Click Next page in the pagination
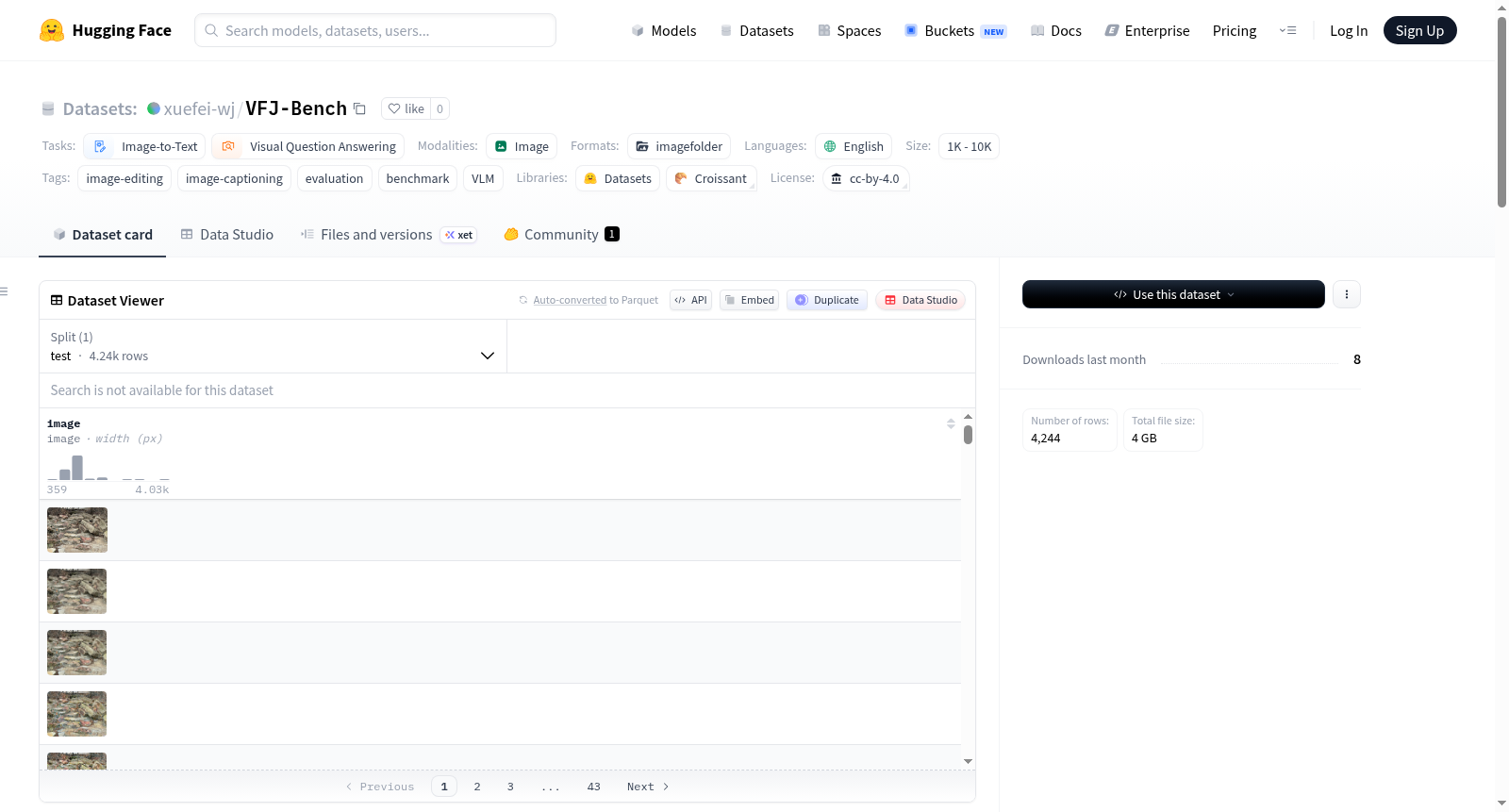Image resolution: width=1509 pixels, height=812 pixels. pyautogui.click(x=648, y=787)
